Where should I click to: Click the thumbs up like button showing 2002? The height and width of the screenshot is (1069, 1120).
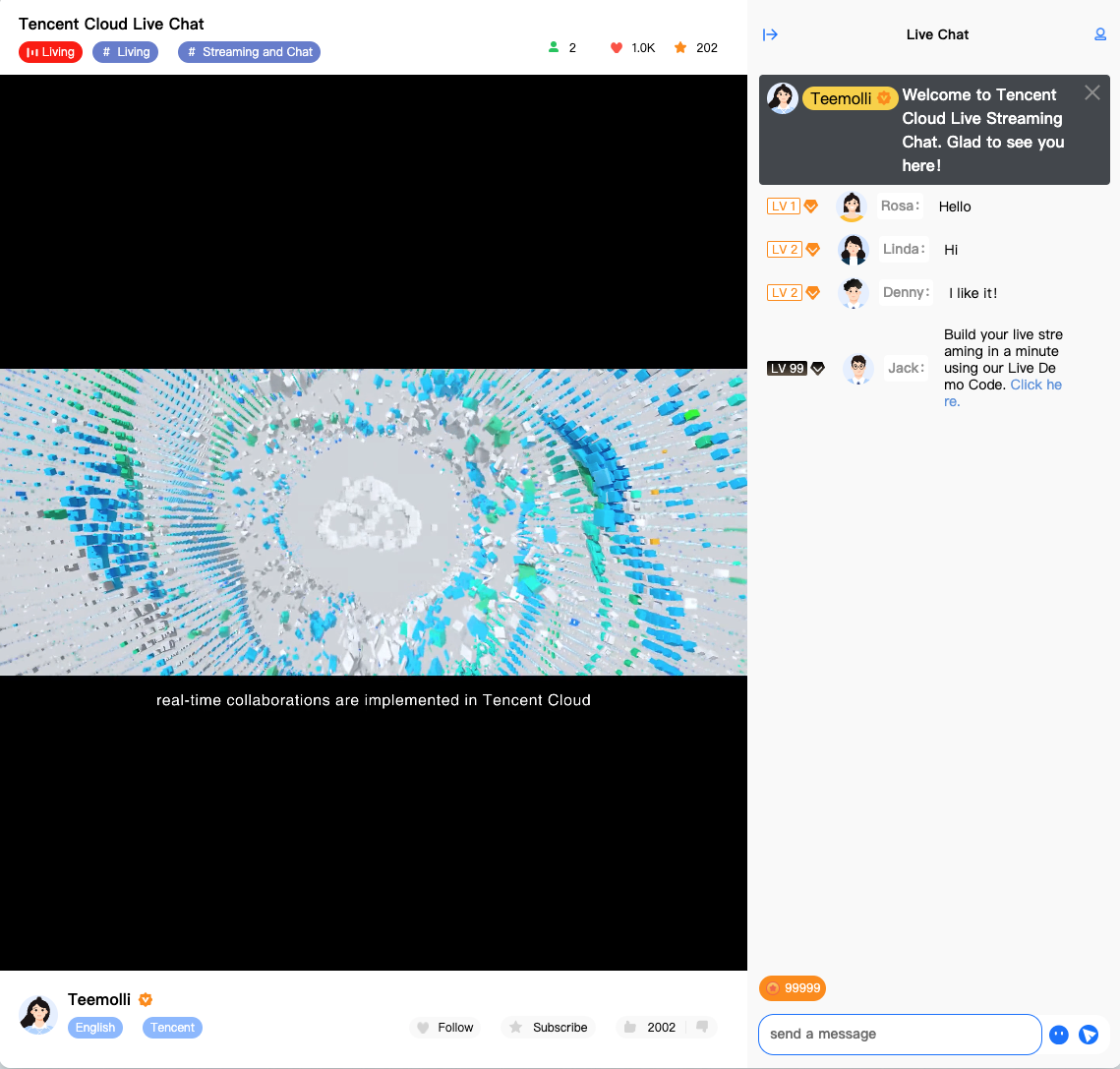click(x=649, y=1027)
